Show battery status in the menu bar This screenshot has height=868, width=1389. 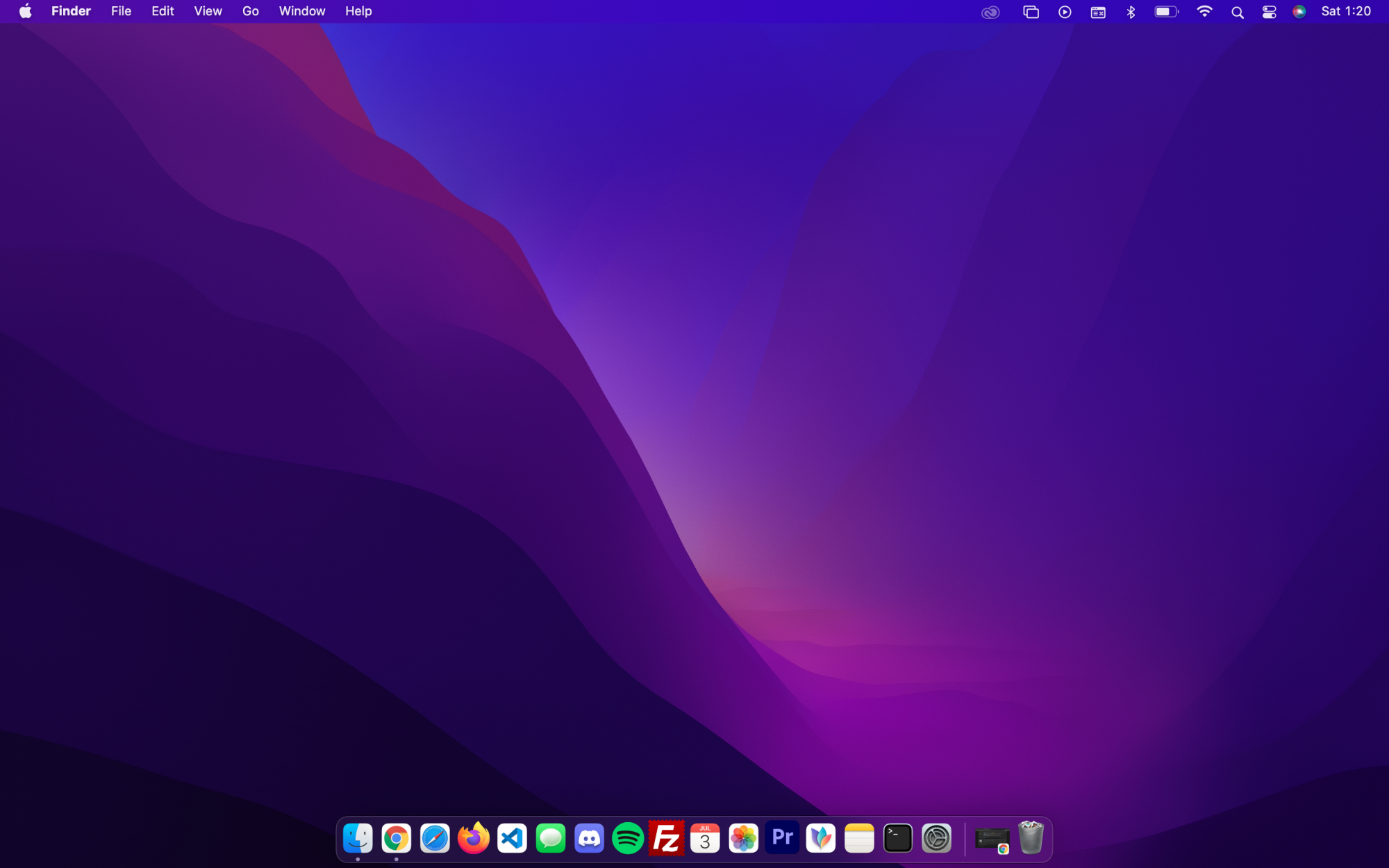point(1167,12)
